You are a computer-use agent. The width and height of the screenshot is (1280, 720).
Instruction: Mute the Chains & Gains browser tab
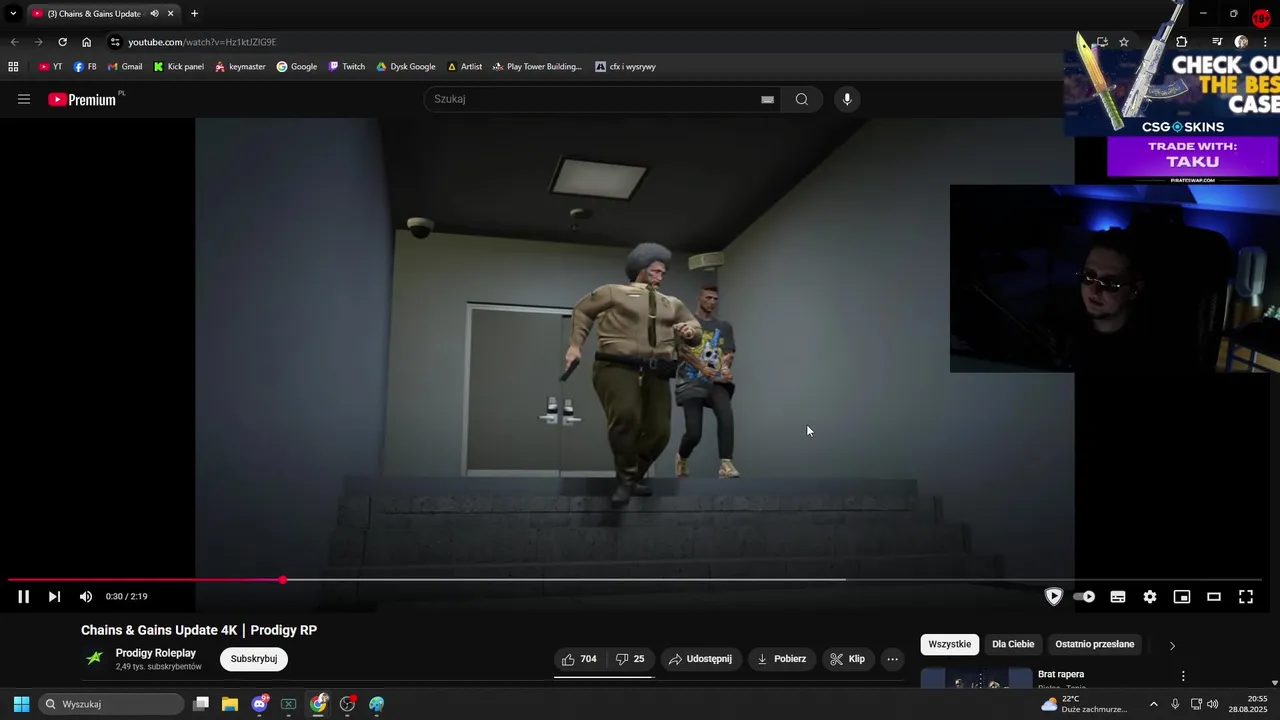click(154, 14)
